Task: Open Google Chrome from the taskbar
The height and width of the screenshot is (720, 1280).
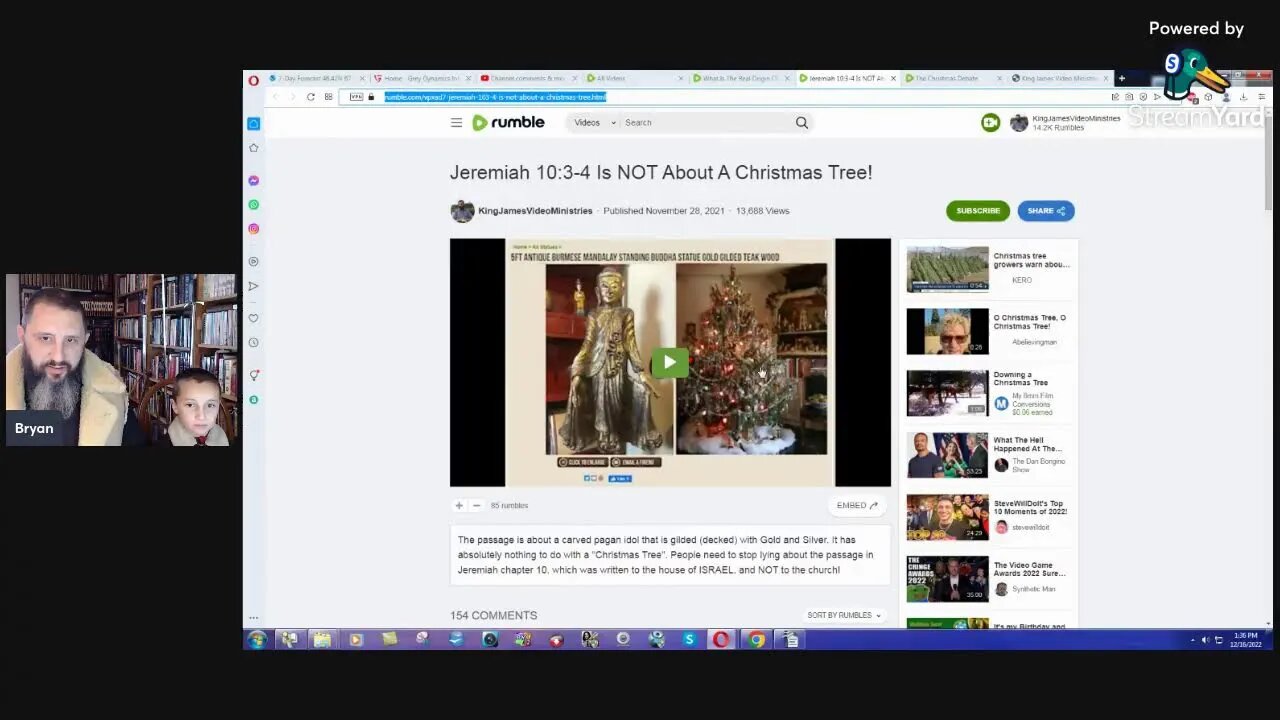Action: (x=757, y=640)
